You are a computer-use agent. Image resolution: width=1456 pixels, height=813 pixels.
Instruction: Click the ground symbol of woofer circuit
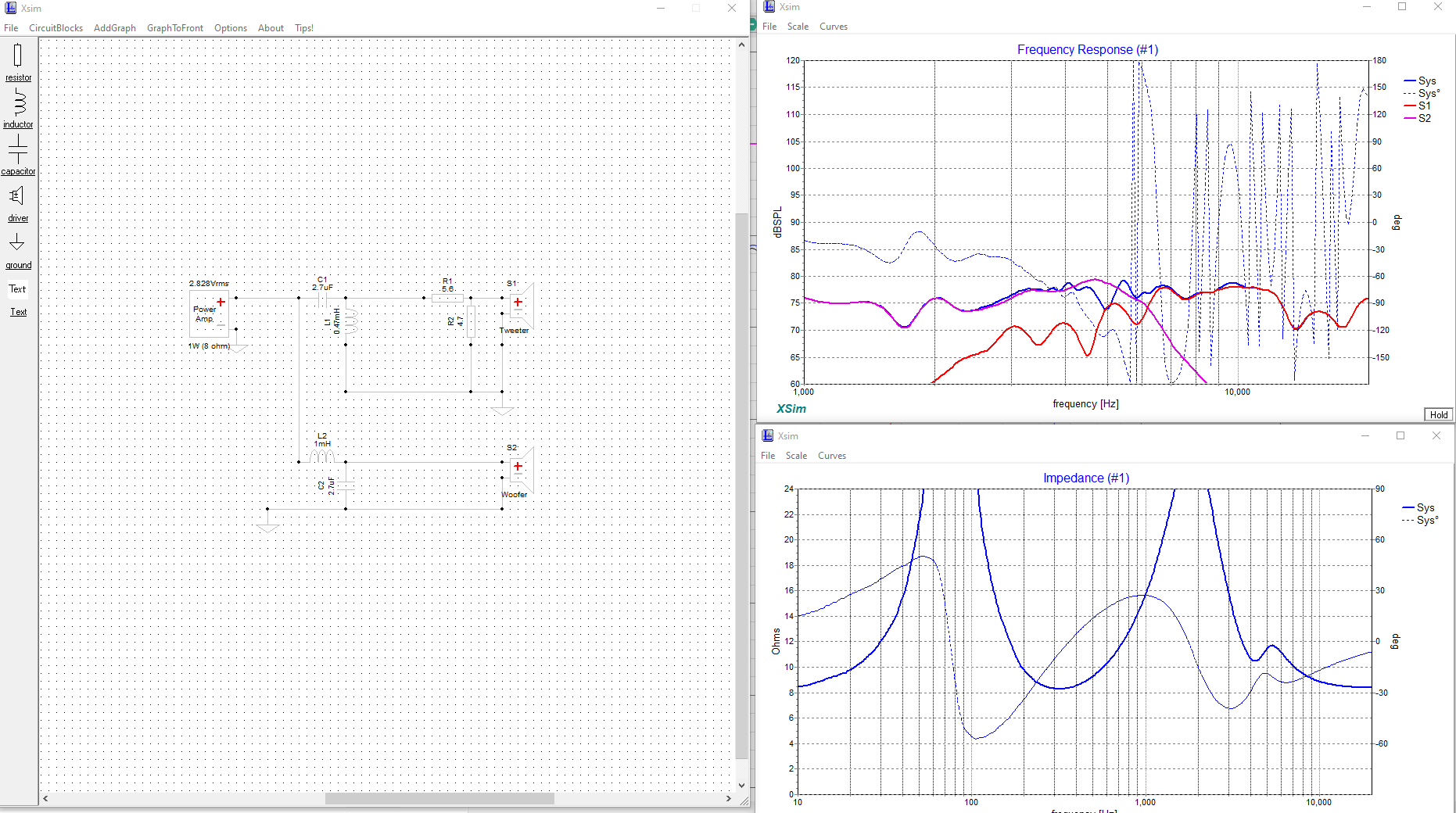click(267, 528)
